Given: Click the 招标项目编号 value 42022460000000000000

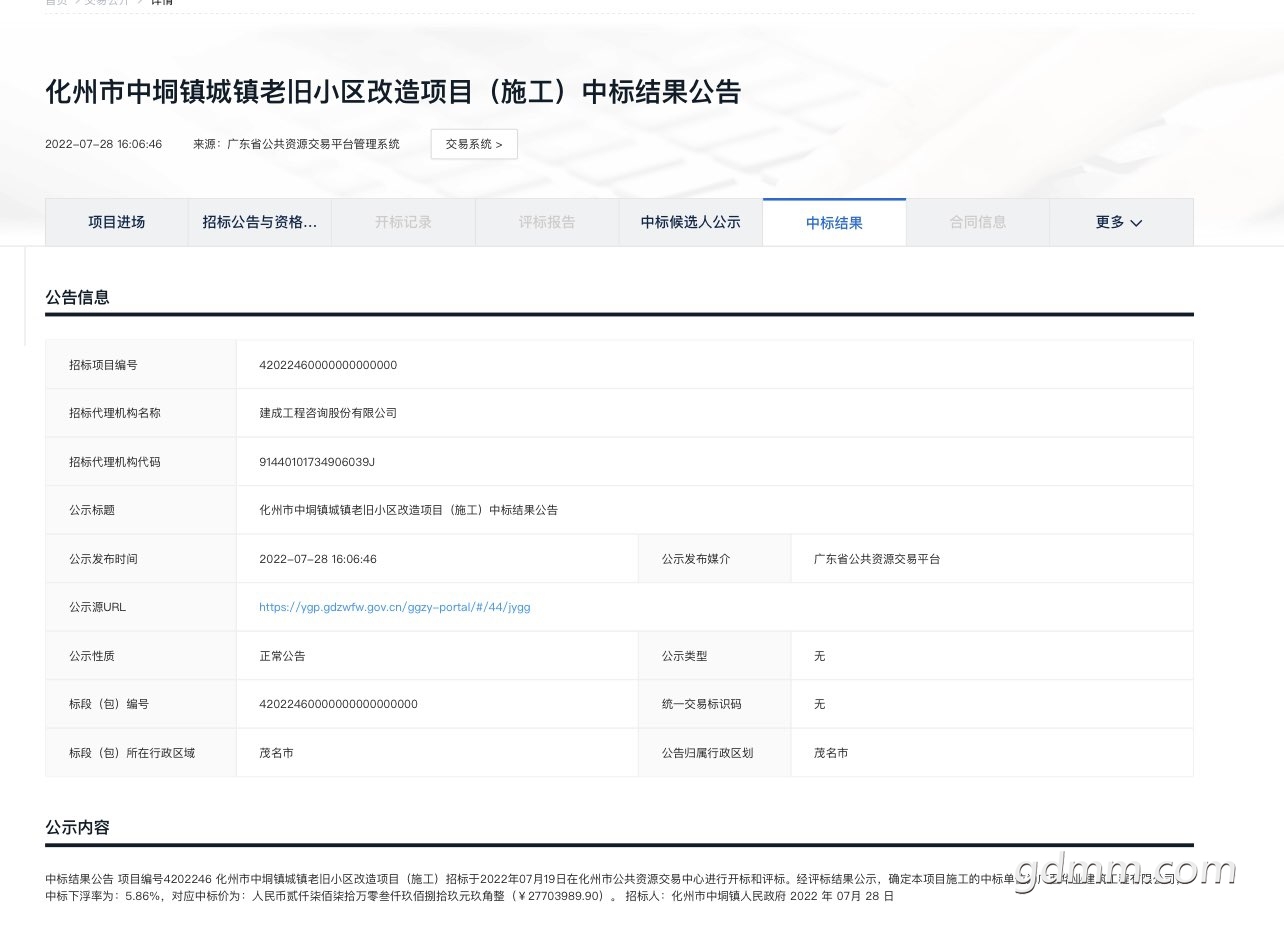Looking at the screenshot, I should tap(328, 365).
